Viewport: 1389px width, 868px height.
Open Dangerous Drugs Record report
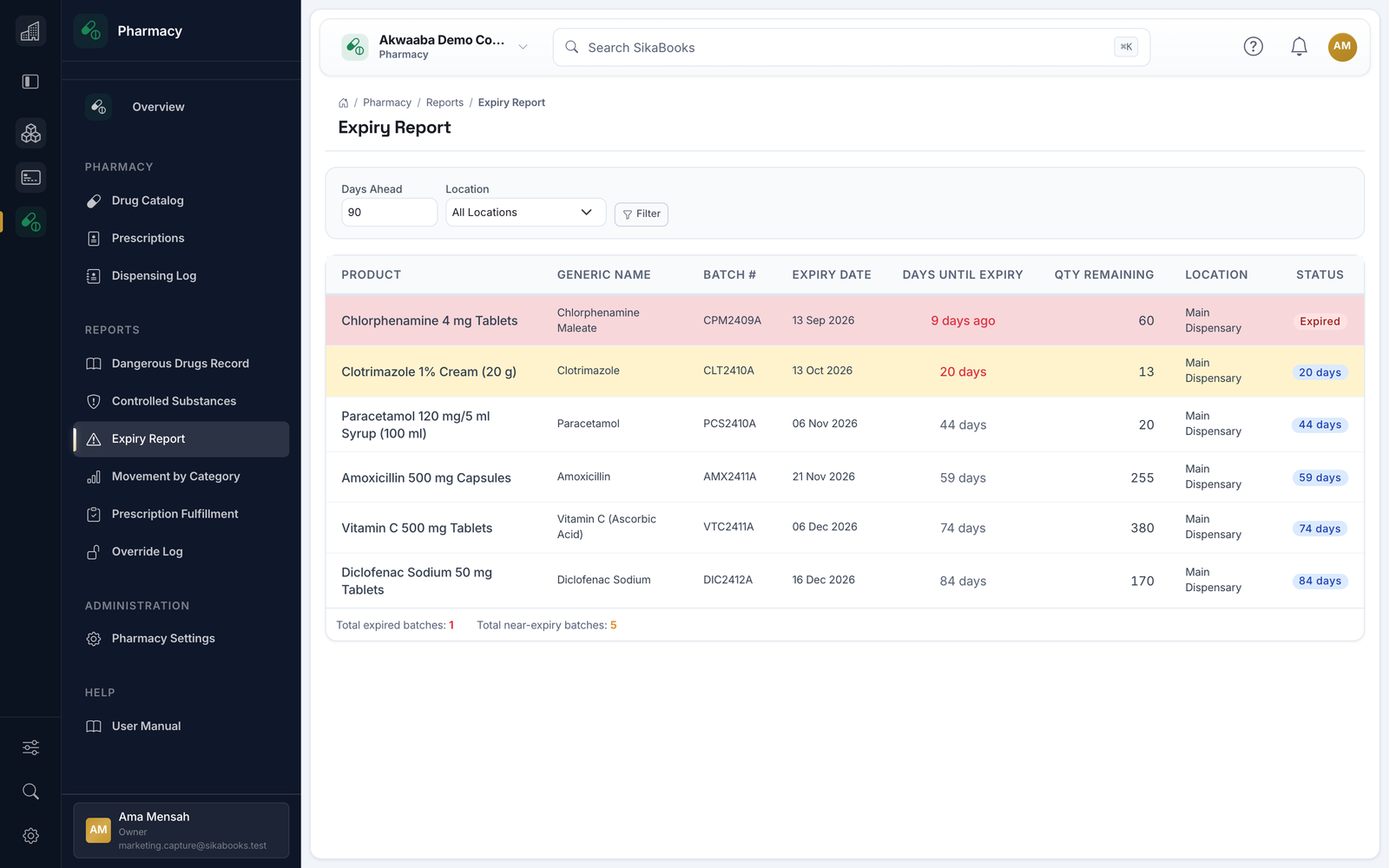tap(181, 364)
